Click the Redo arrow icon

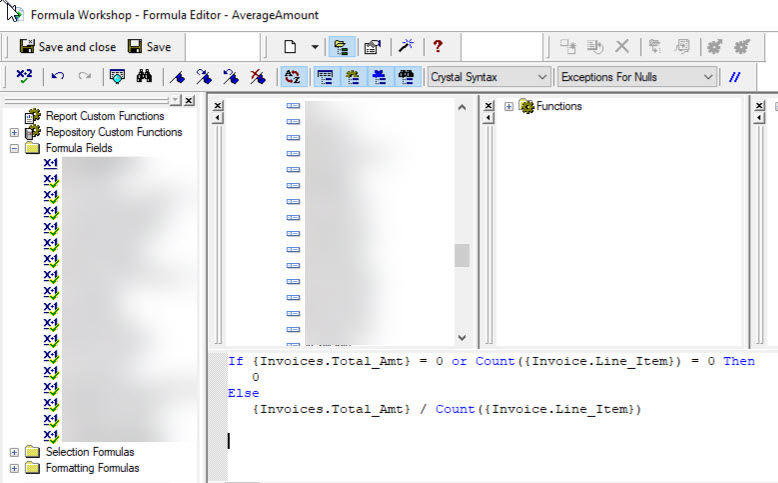click(x=85, y=76)
